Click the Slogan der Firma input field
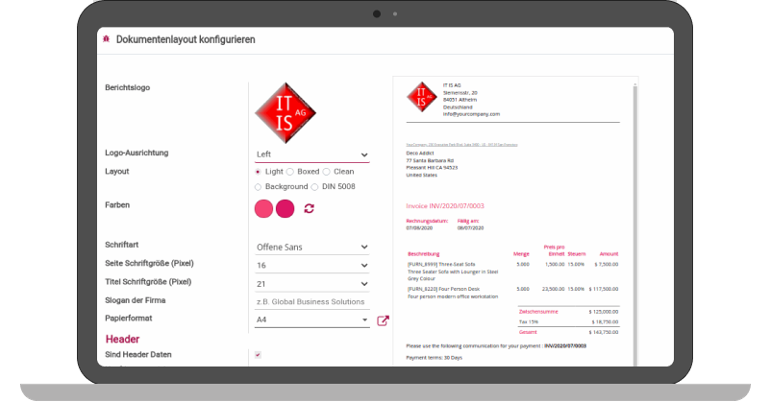770x402 pixels. pyautogui.click(x=311, y=302)
